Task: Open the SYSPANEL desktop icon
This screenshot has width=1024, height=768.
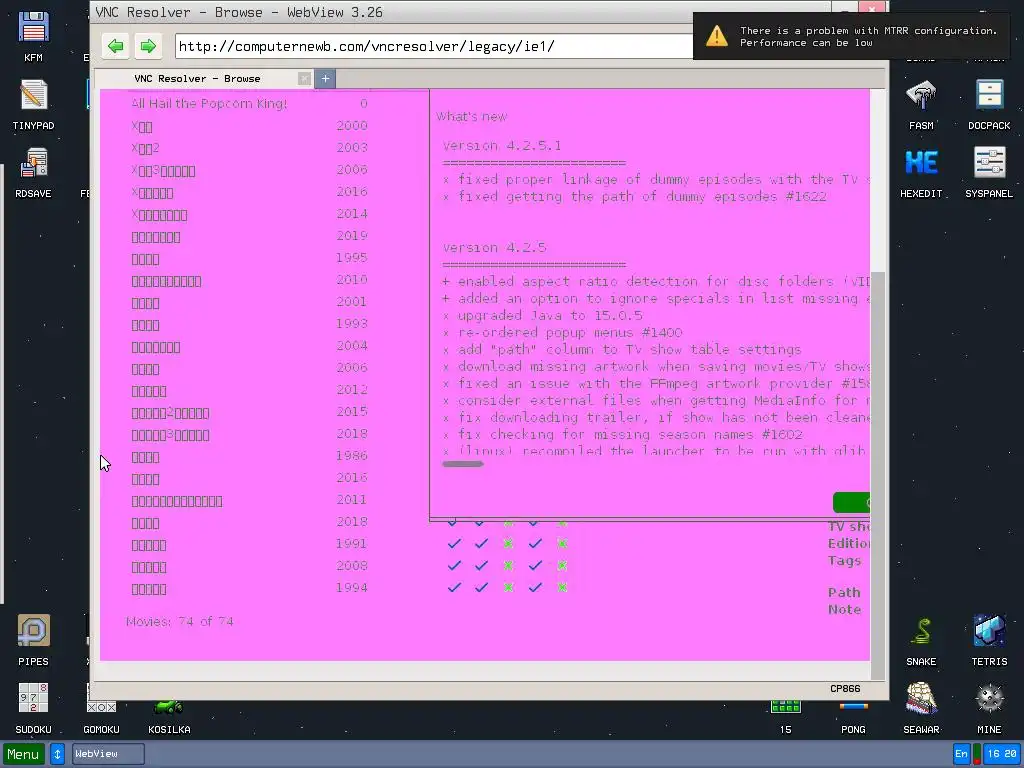Action: 989,172
